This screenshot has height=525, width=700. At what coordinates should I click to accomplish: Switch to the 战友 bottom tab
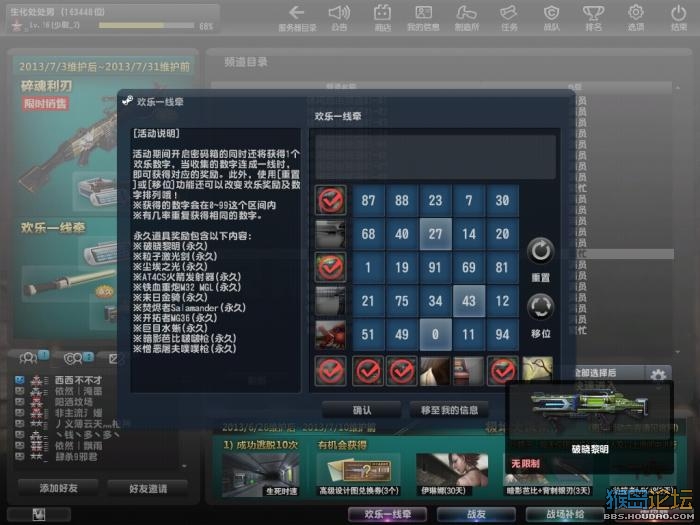476,514
